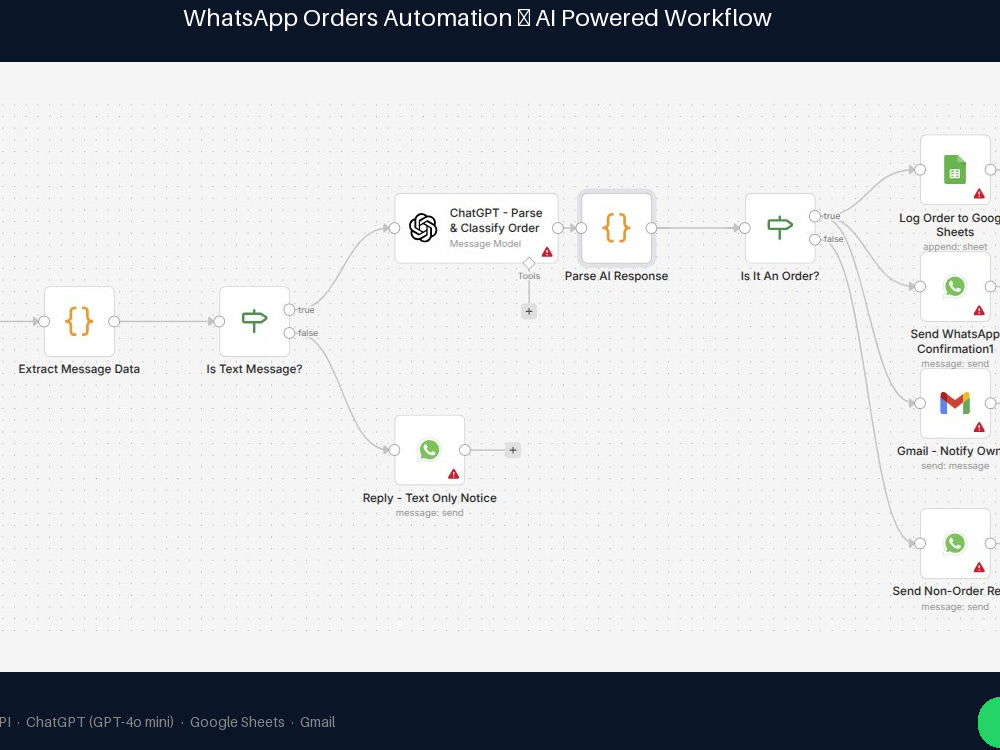Click input connector of Extract Message Data
This screenshot has height=750, width=1000.
point(44,321)
